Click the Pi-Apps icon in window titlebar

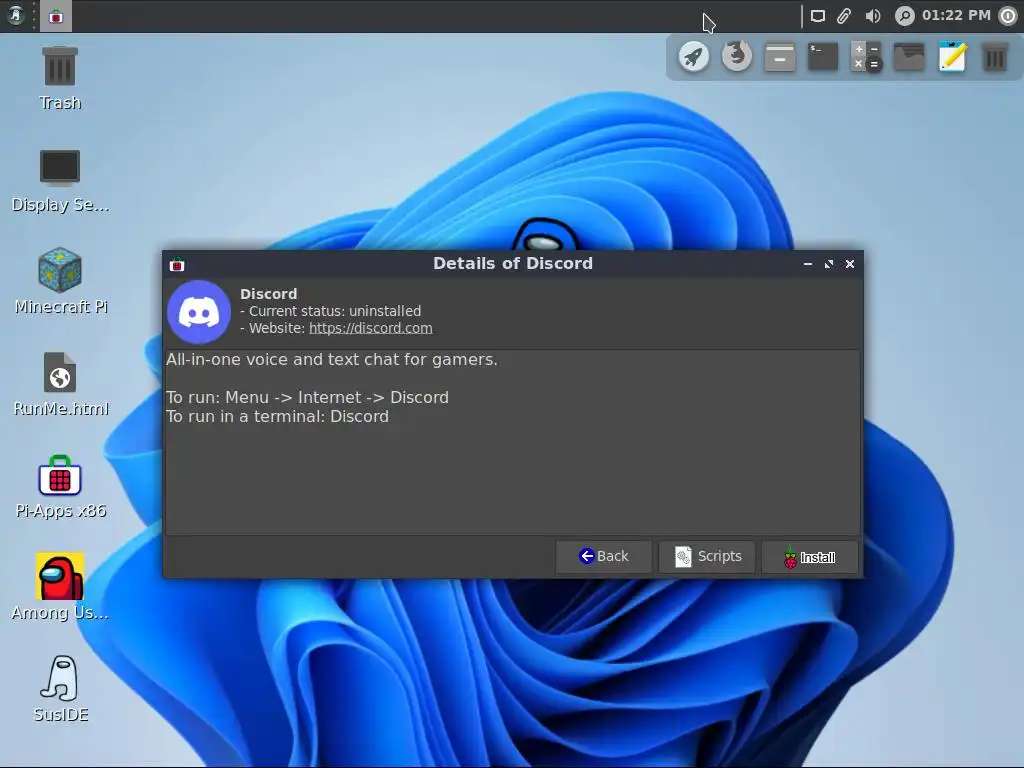[177, 264]
